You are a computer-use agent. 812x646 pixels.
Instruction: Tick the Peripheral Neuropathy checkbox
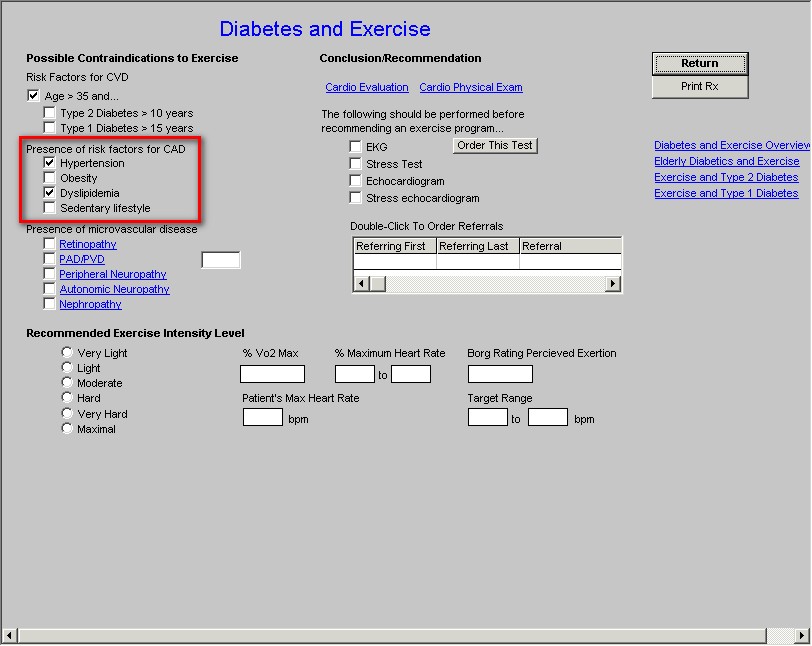[49, 274]
